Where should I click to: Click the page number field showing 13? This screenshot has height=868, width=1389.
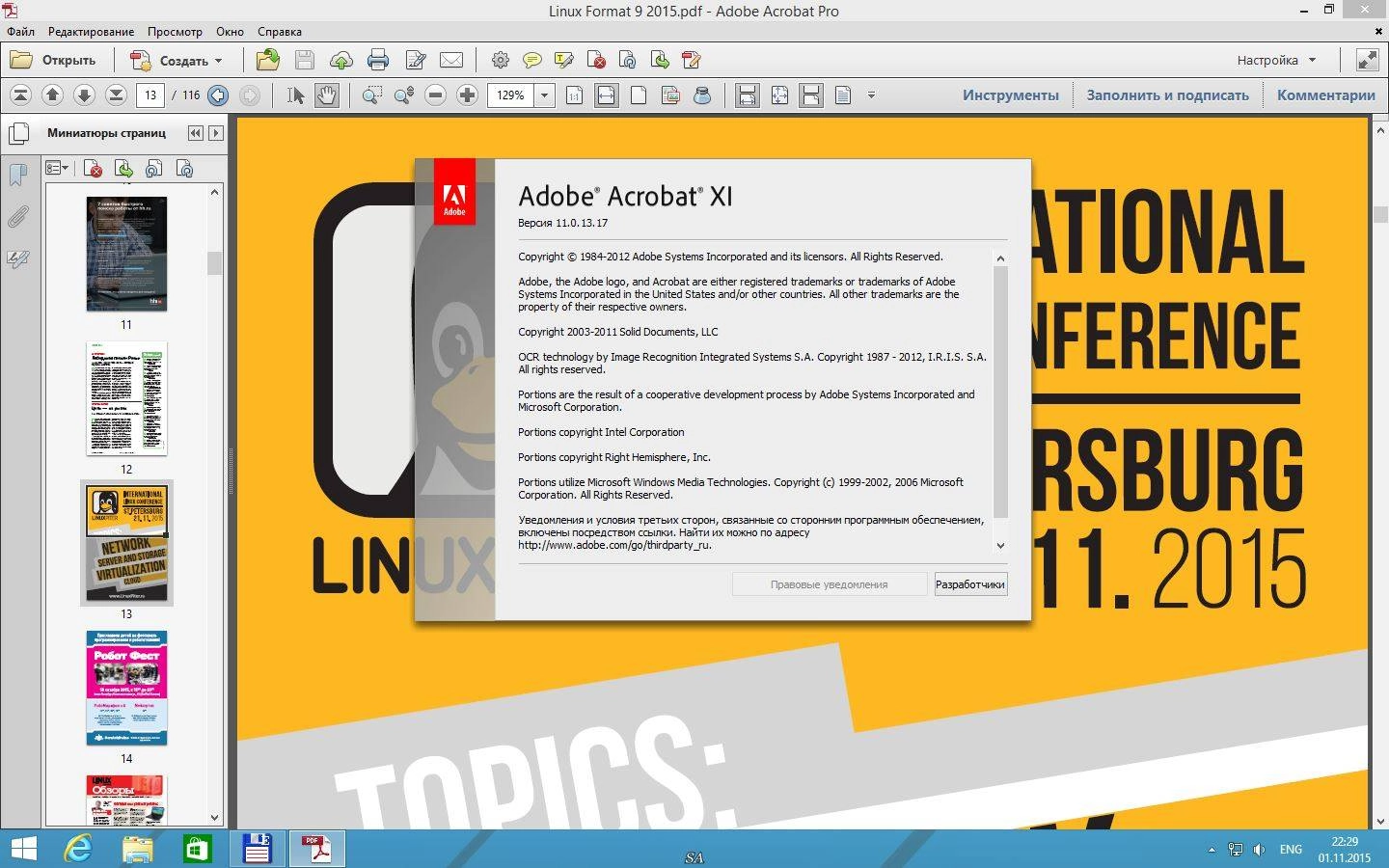pyautogui.click(x=150, y=95)
